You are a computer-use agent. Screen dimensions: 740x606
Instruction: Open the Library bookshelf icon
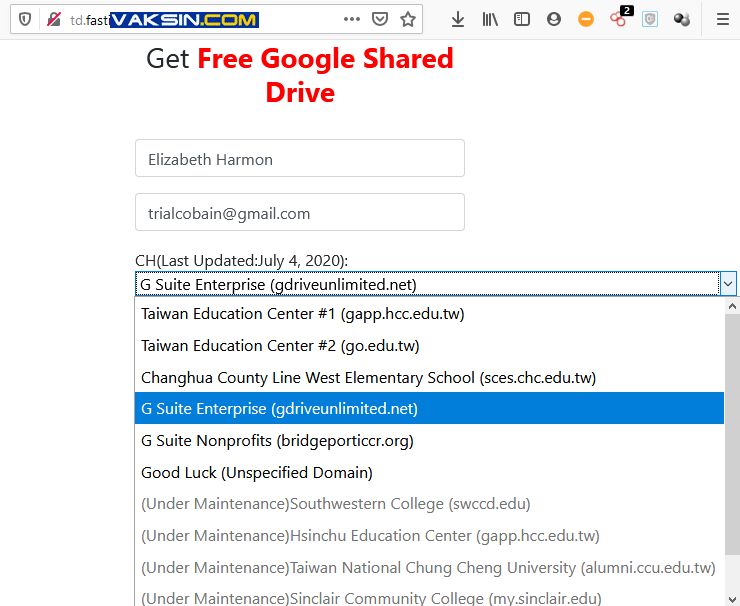click(x=490, y=19)
